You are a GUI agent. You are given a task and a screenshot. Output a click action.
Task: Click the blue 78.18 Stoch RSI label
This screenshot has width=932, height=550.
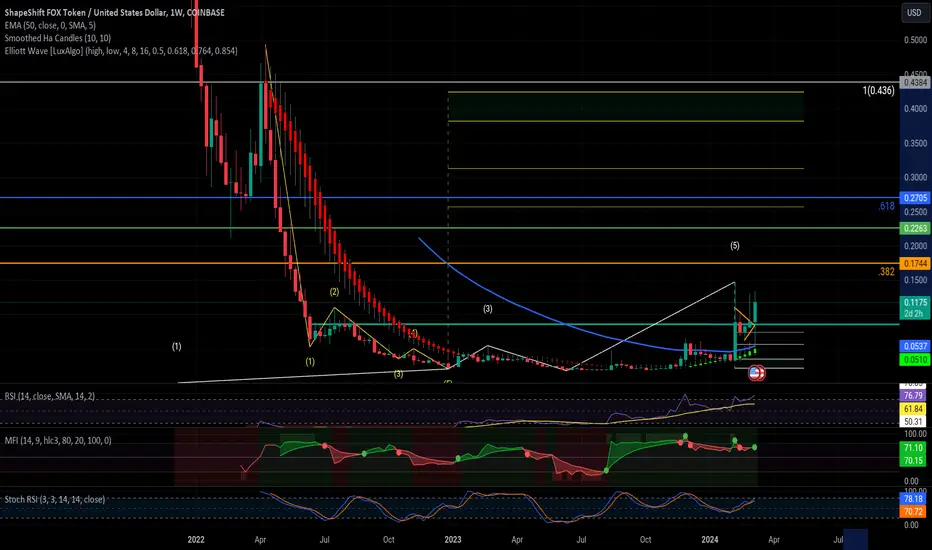point(913,499)
